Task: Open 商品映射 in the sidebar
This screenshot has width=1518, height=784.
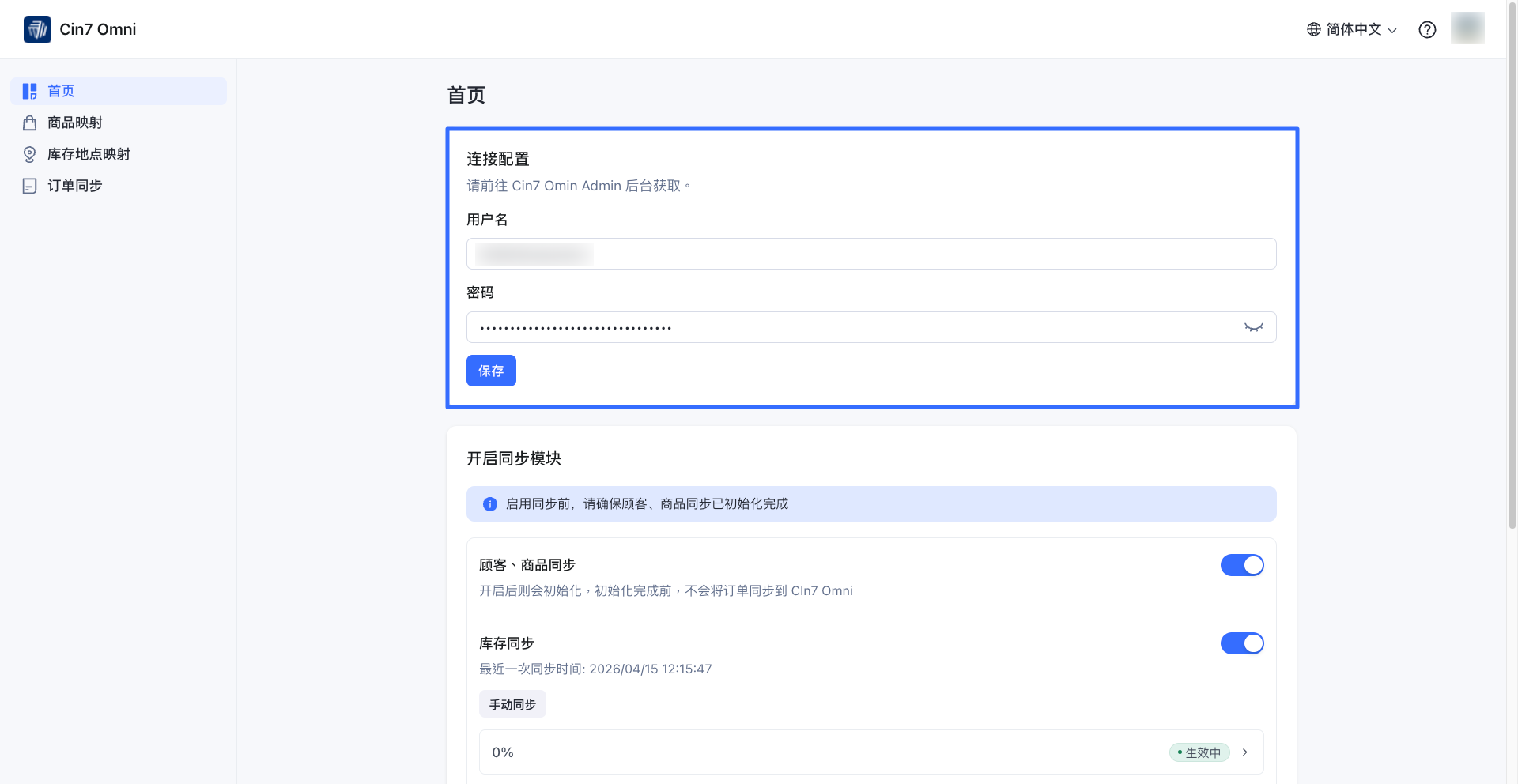Action: click(119, 122)
